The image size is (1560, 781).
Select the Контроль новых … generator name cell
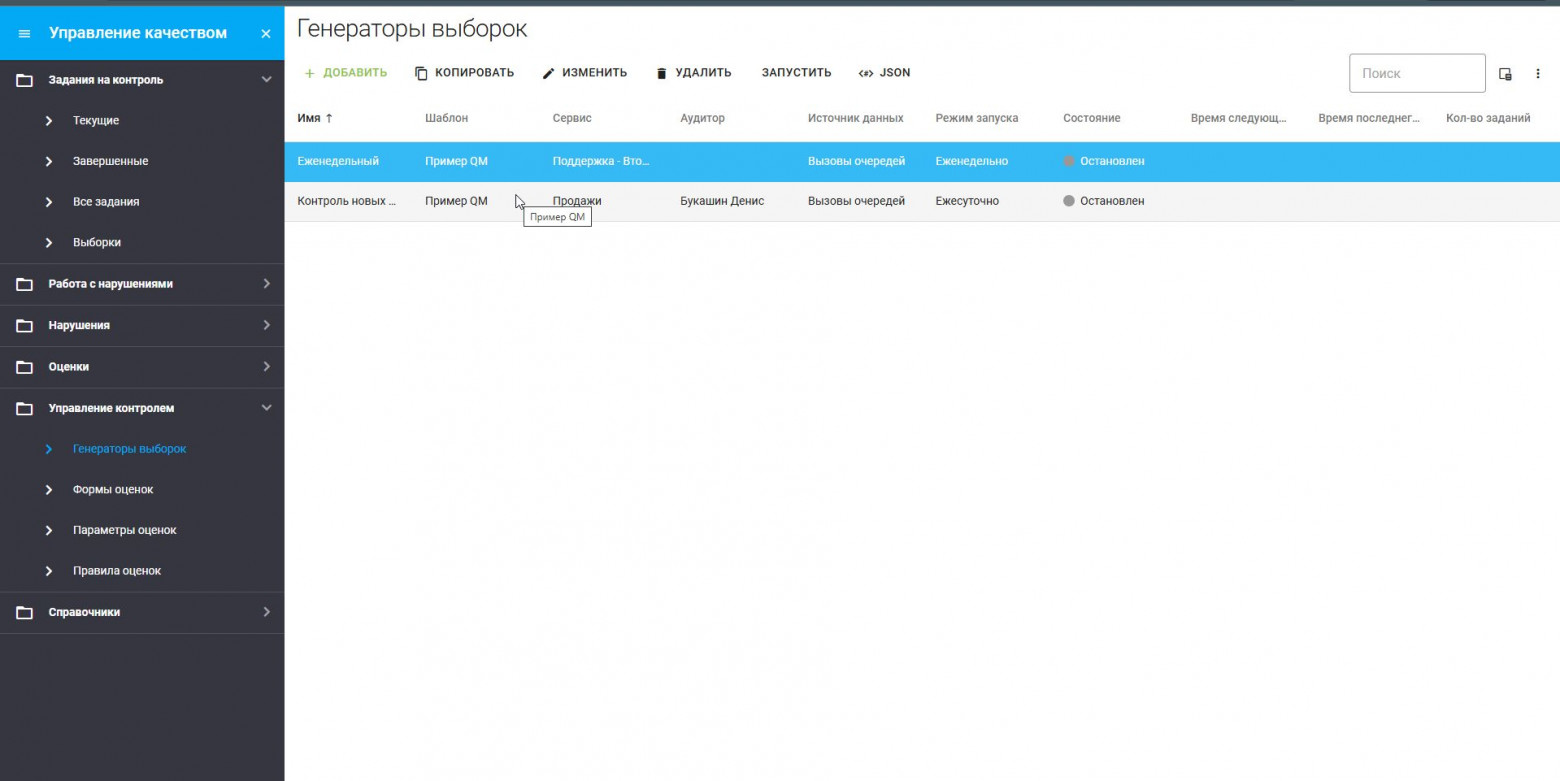(346, 201)
